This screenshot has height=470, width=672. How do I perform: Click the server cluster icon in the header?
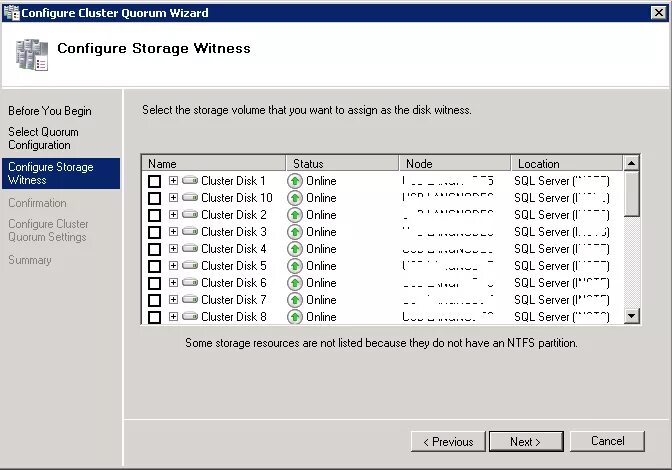[x=32, y=55]
